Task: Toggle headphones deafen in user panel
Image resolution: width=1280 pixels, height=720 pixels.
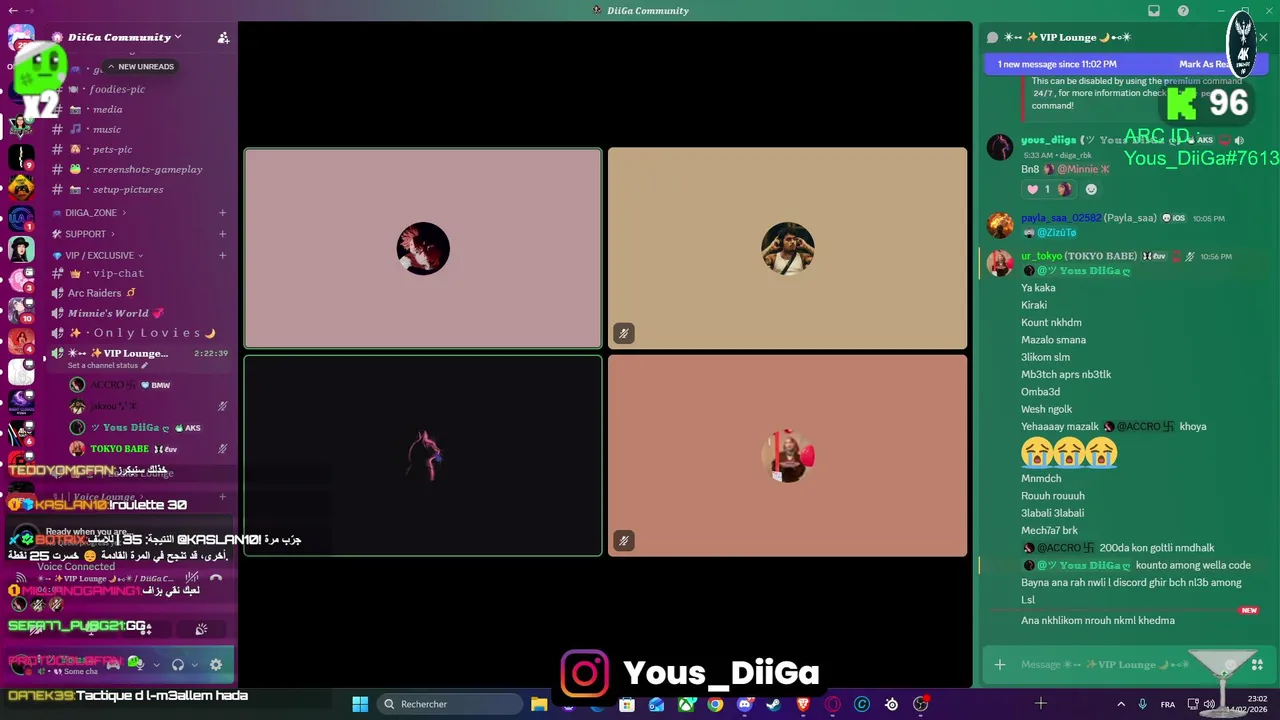Action: (178, 664)
